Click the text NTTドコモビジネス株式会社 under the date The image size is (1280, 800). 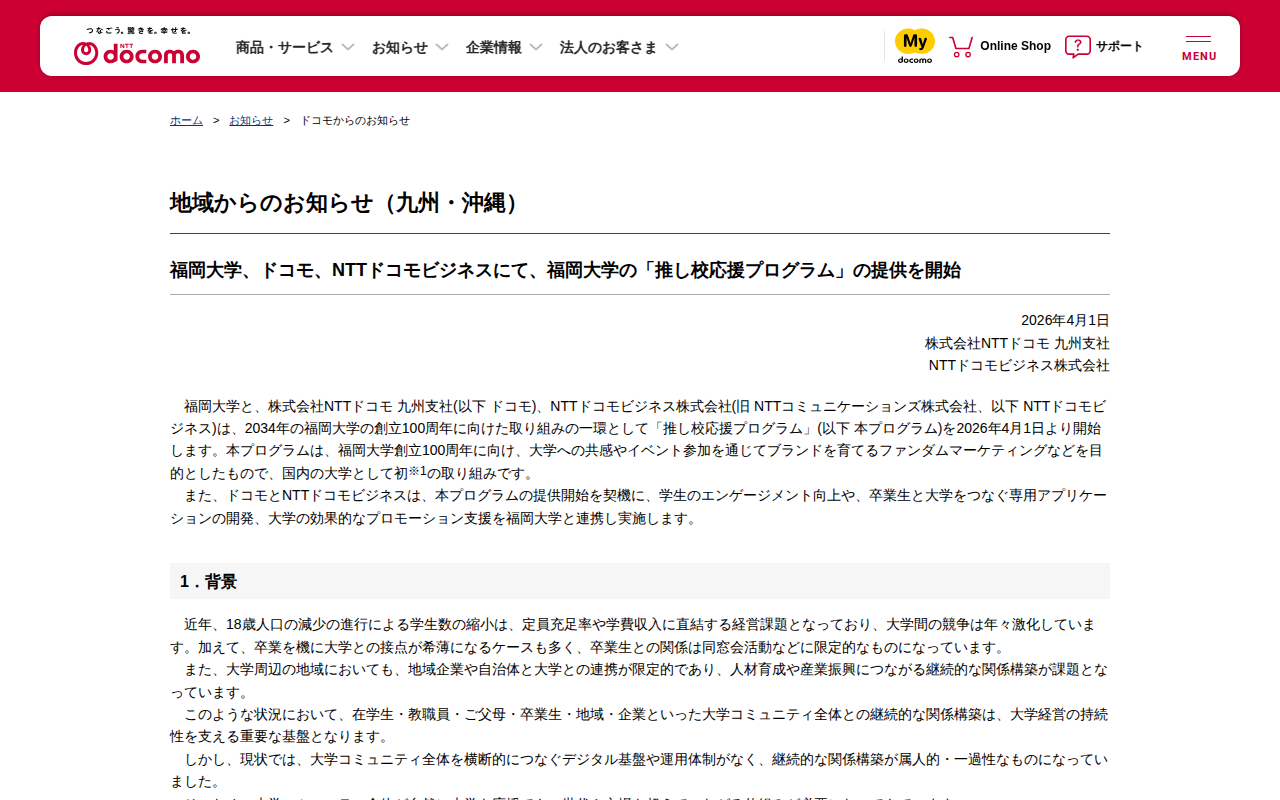click(x=1019, y=366)
